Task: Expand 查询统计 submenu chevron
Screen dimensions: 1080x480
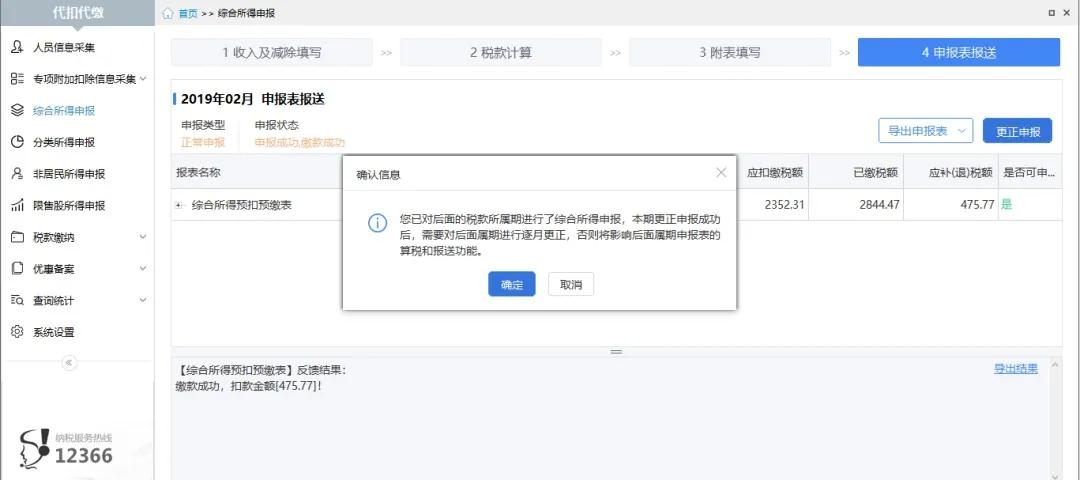Action: [x=143, y=300]
